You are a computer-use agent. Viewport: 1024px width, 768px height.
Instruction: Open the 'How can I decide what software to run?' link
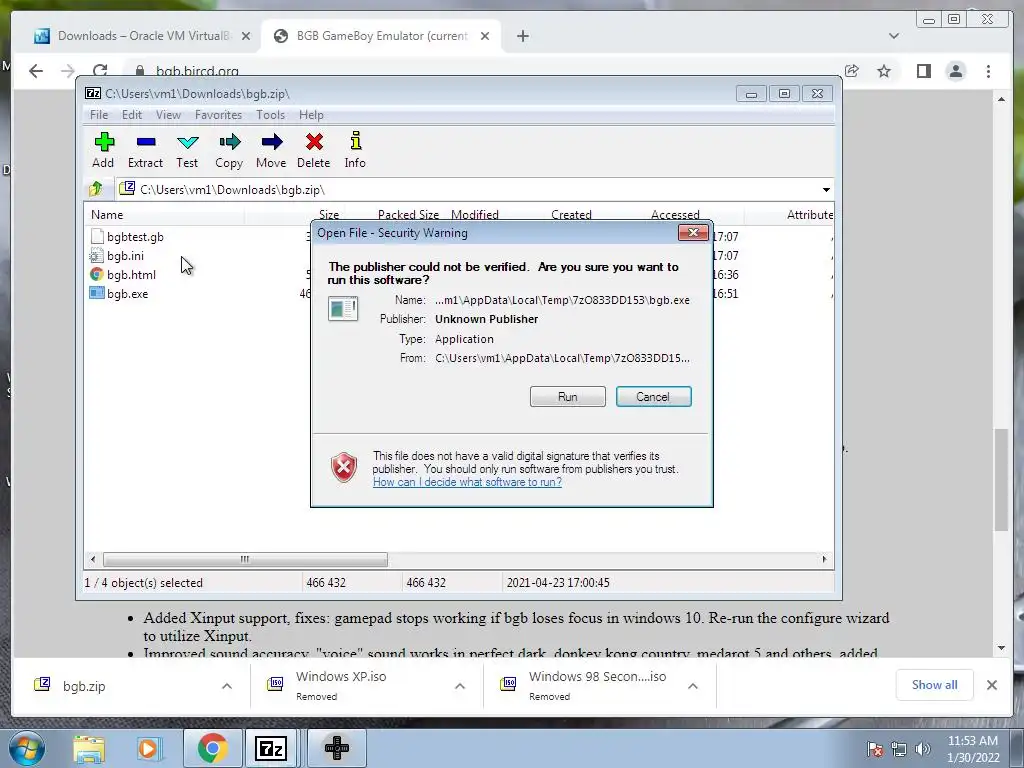pyautogui.click(x=467, y=482)
